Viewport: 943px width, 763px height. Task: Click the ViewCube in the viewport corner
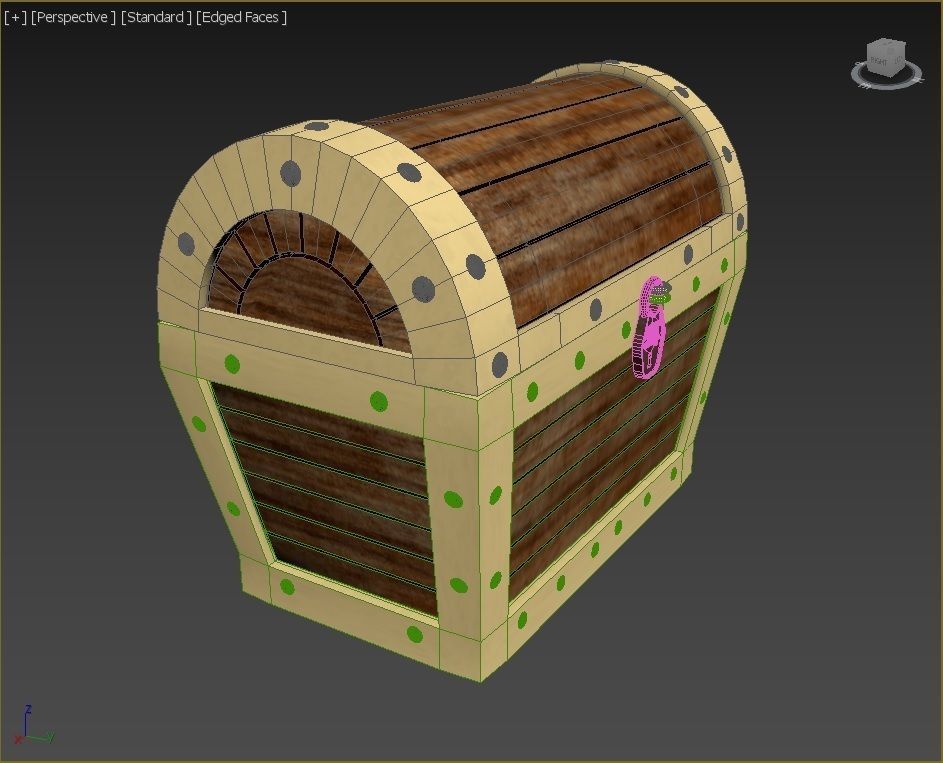tap(886, 58)
